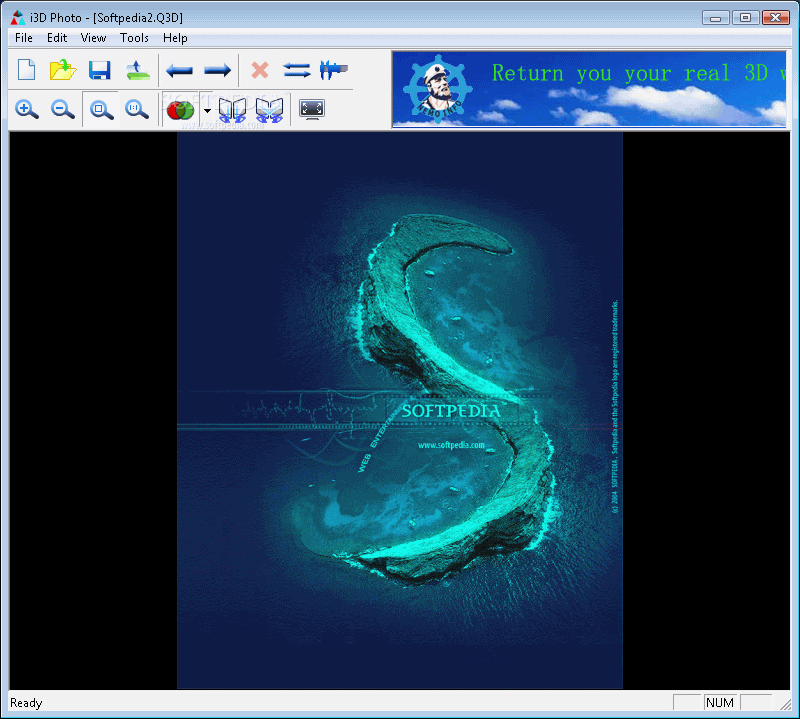Switch to full screen display

312,109
